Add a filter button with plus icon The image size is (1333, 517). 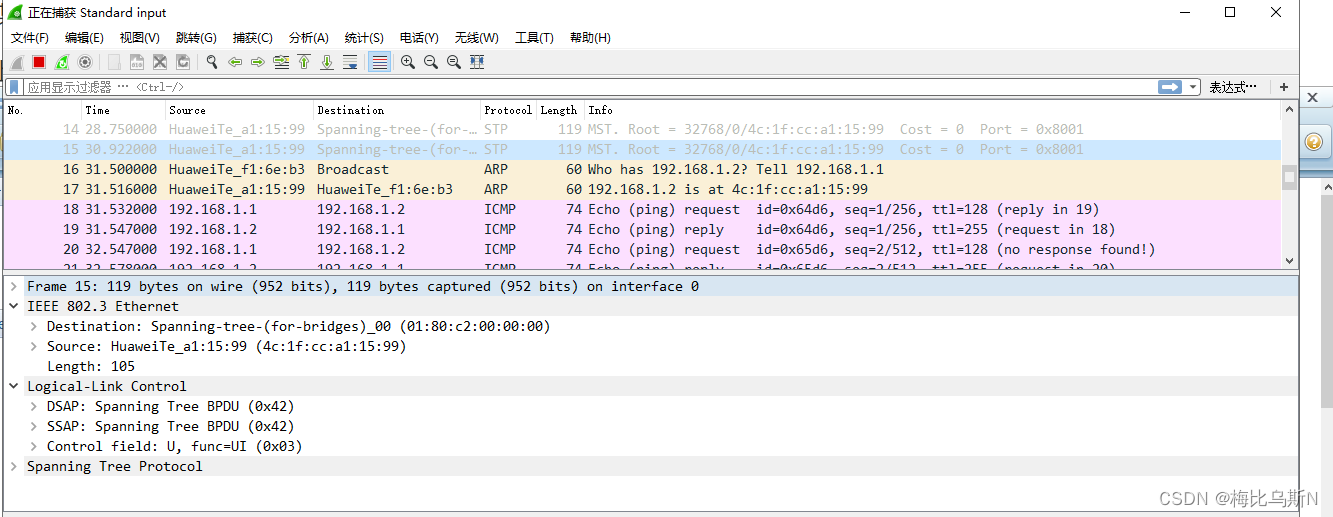(x=1284, y=87)
